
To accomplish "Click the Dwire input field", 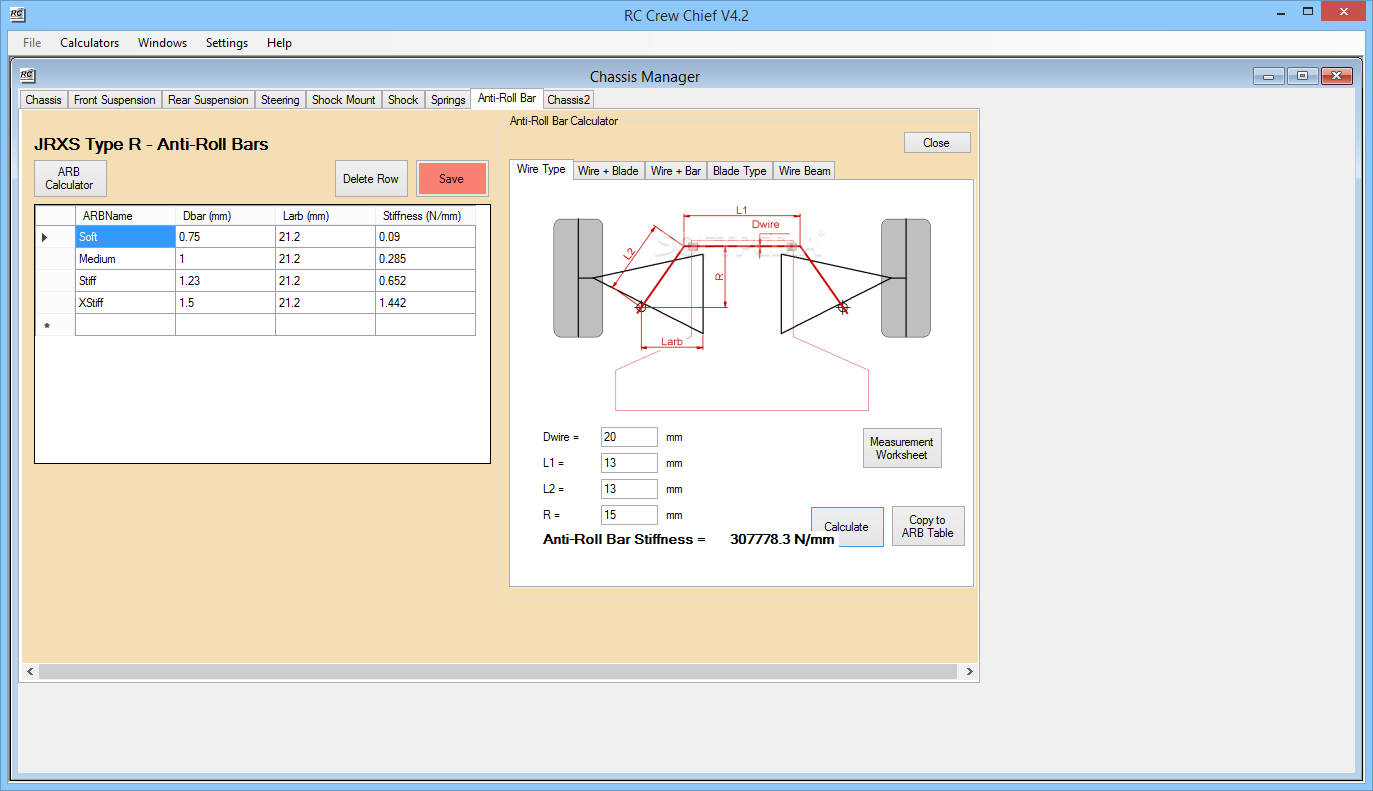I will tap(629, 437).
